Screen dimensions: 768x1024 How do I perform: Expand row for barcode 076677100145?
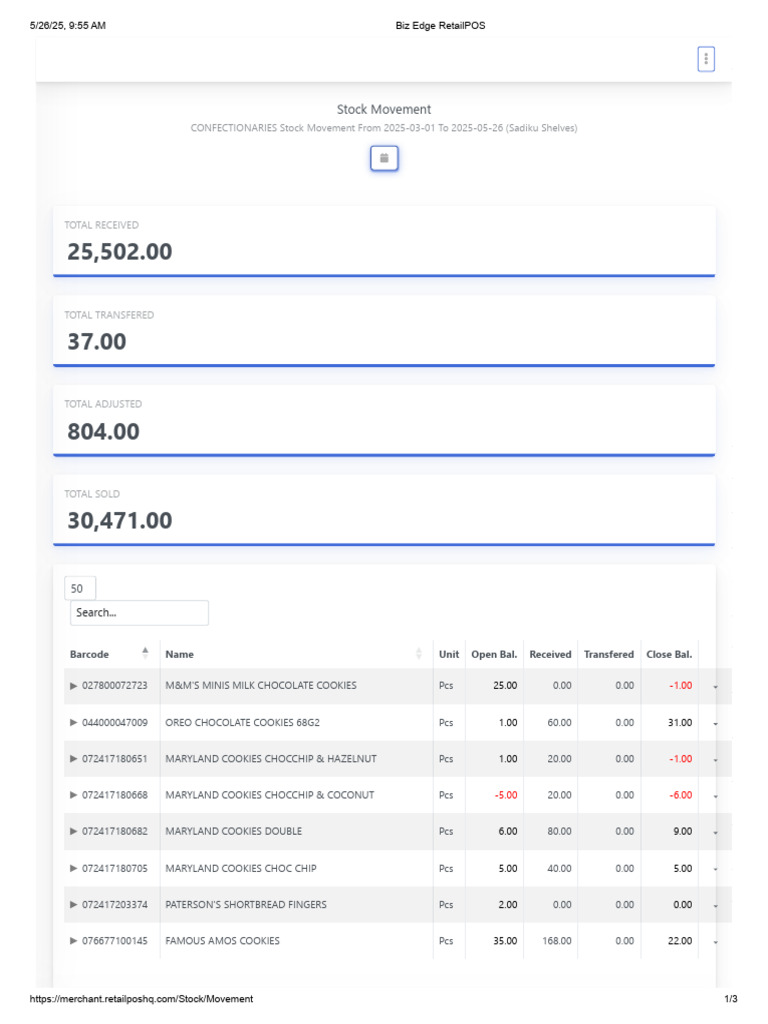[73, 941]
